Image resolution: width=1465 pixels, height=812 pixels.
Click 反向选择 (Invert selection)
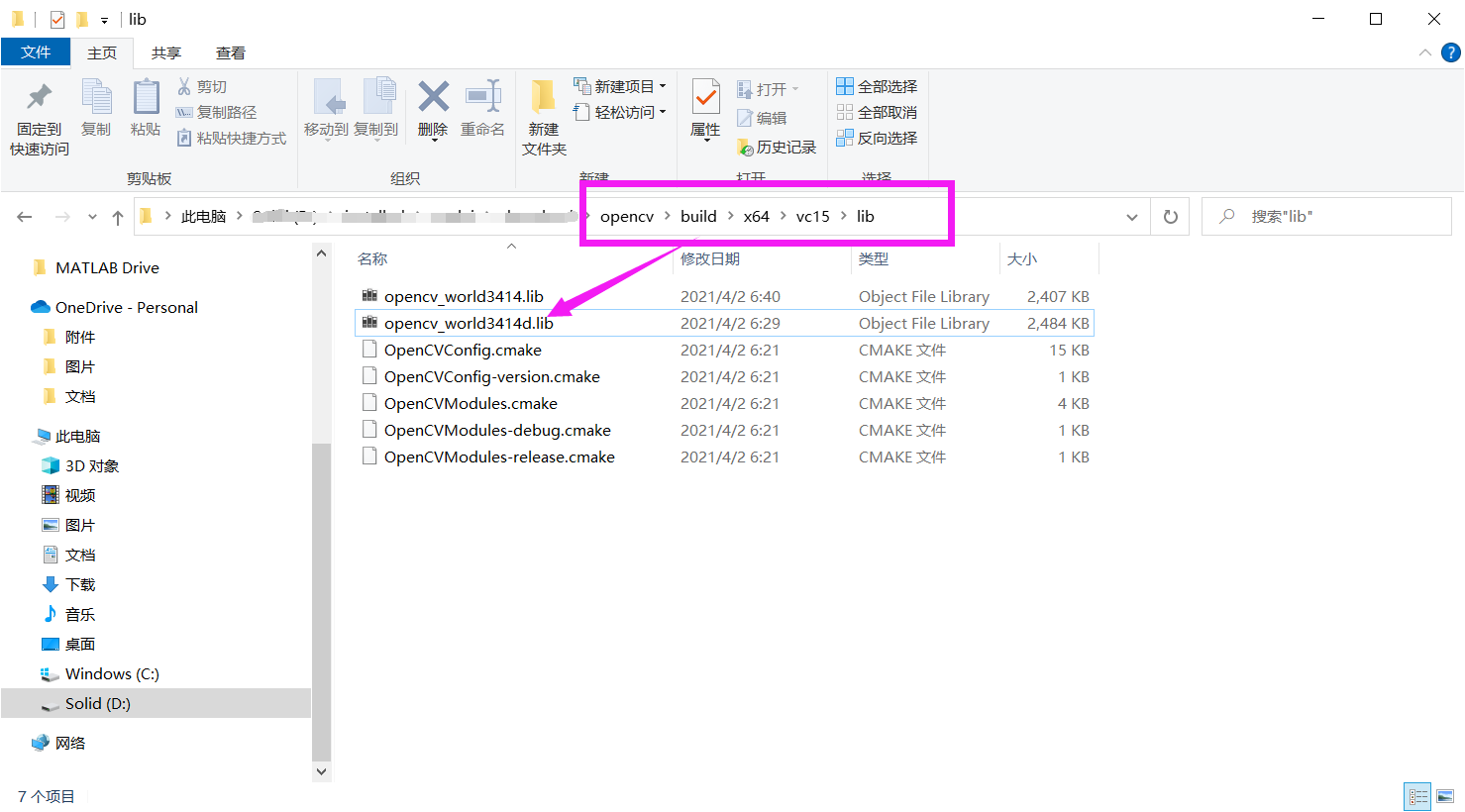(876, 138)
